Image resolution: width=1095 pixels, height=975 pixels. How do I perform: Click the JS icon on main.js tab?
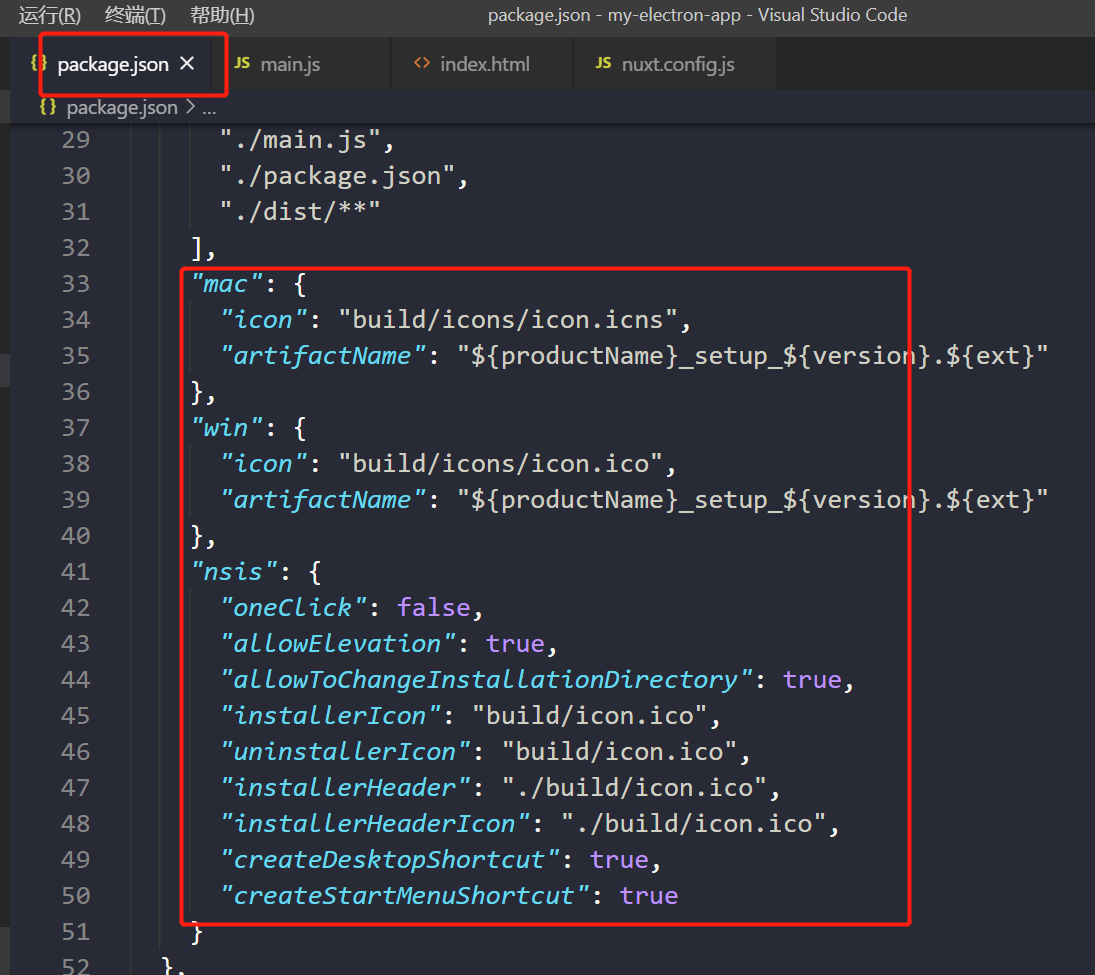point(242,63)
